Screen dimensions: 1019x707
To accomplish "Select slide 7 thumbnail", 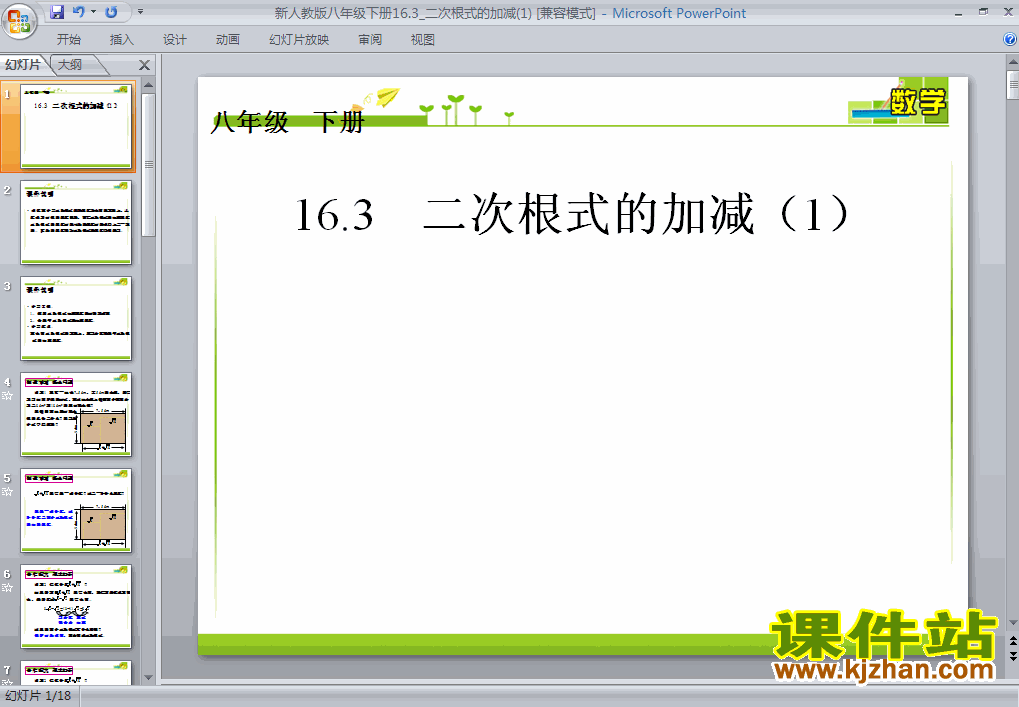I will click(x=76, y=673).
